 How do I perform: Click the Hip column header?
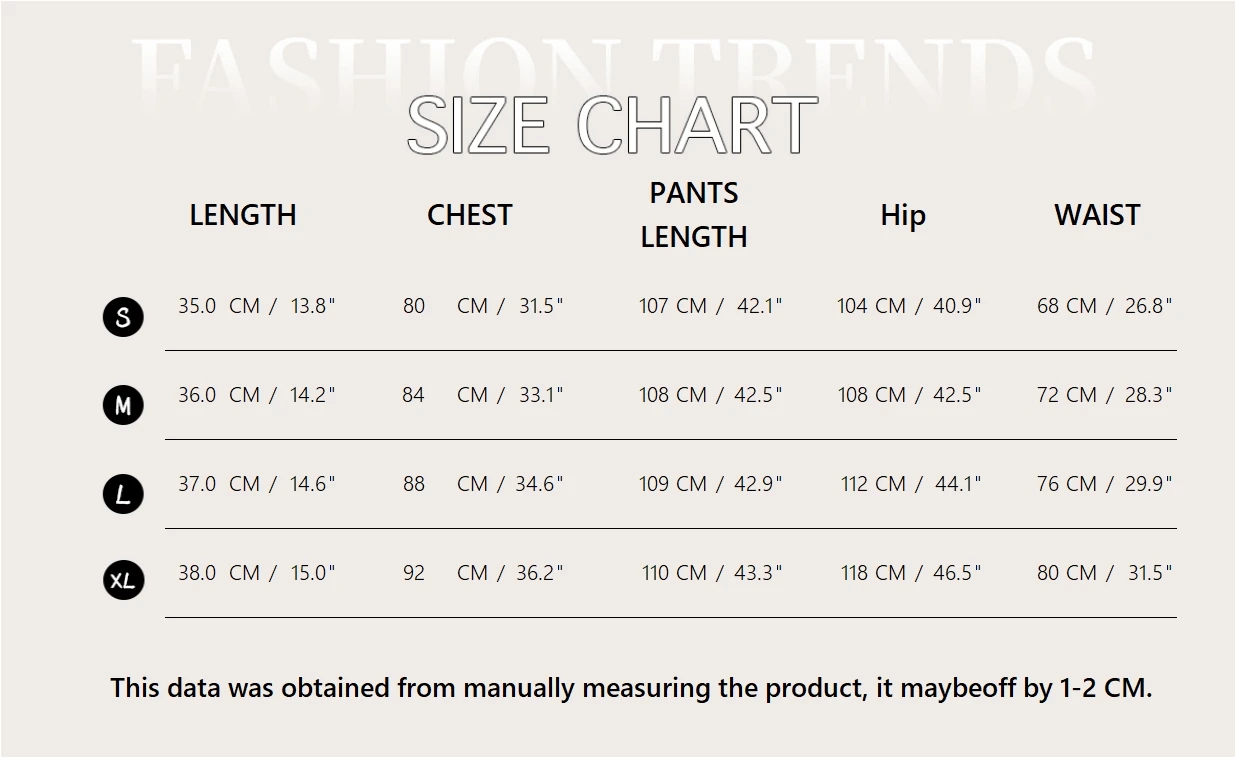click(903, 215)
